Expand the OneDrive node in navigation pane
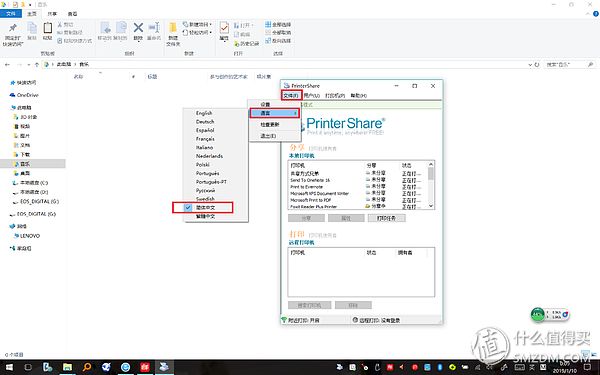 tap(8, 95)
